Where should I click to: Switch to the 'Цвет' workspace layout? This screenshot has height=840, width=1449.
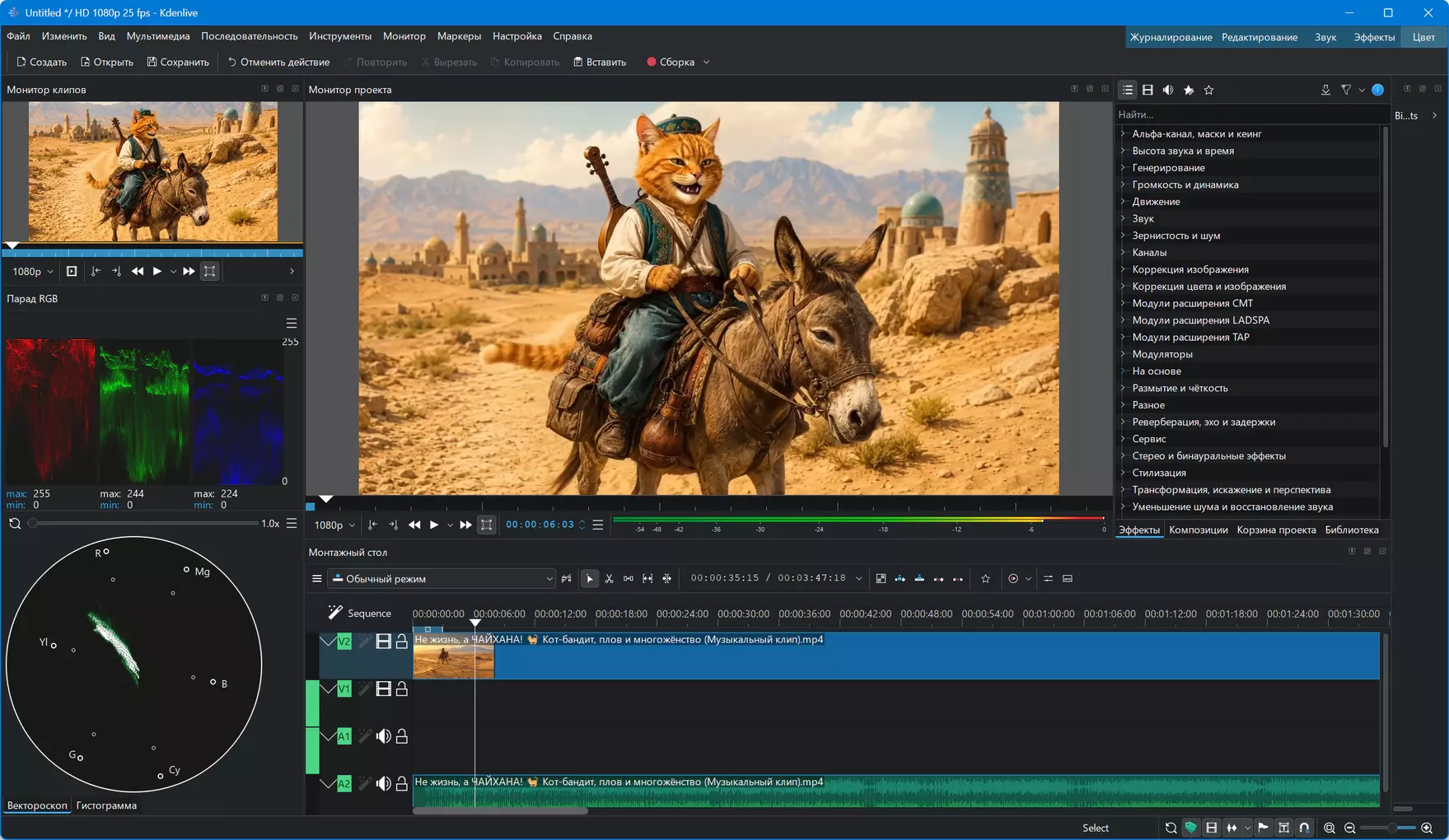pyautogui.click(x=1423, y=37)
